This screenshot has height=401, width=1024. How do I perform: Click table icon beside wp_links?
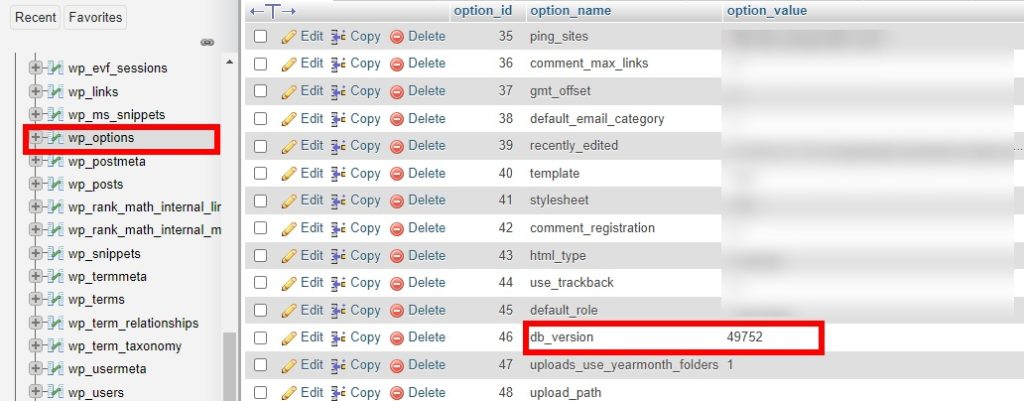pyautogui.click(x=56, y=92)
